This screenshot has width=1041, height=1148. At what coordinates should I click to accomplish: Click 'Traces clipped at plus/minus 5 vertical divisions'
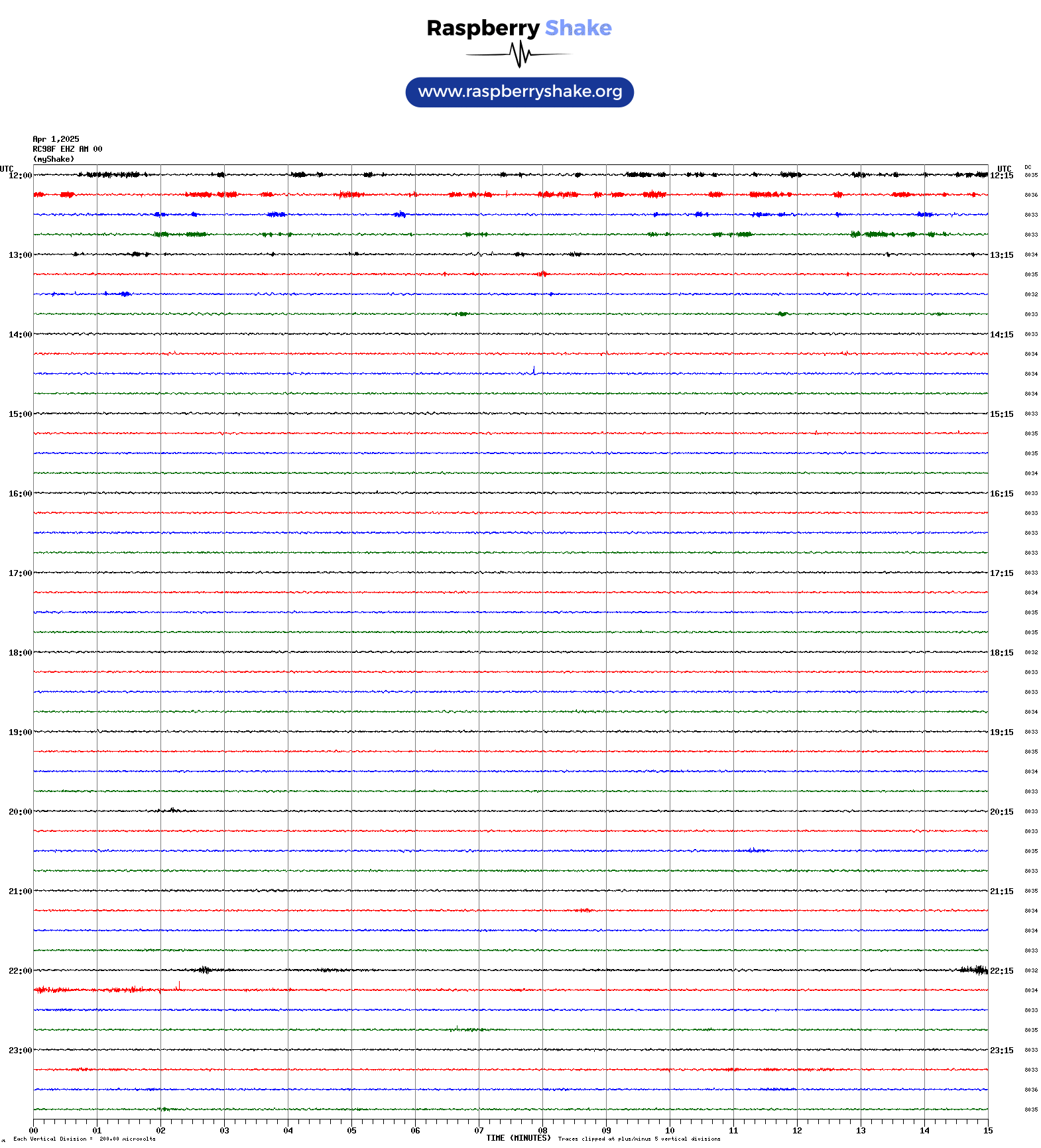pos(639,1139)
